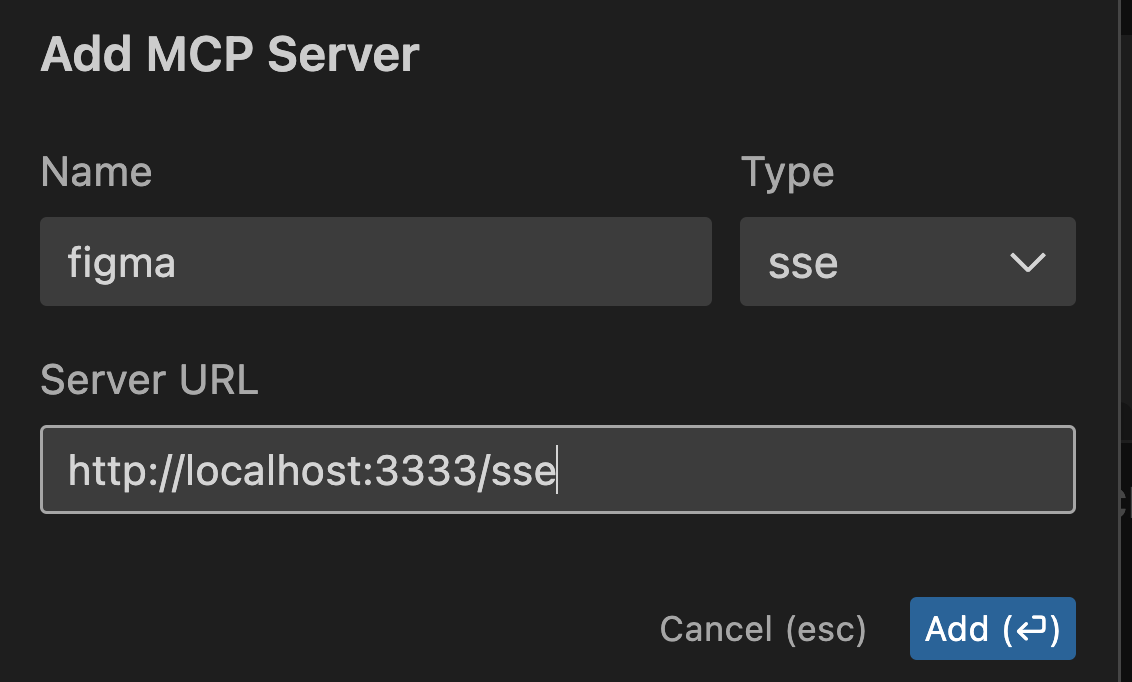
Task: Place cursor in the localhost URL field
Action: [x=557, y=470]
